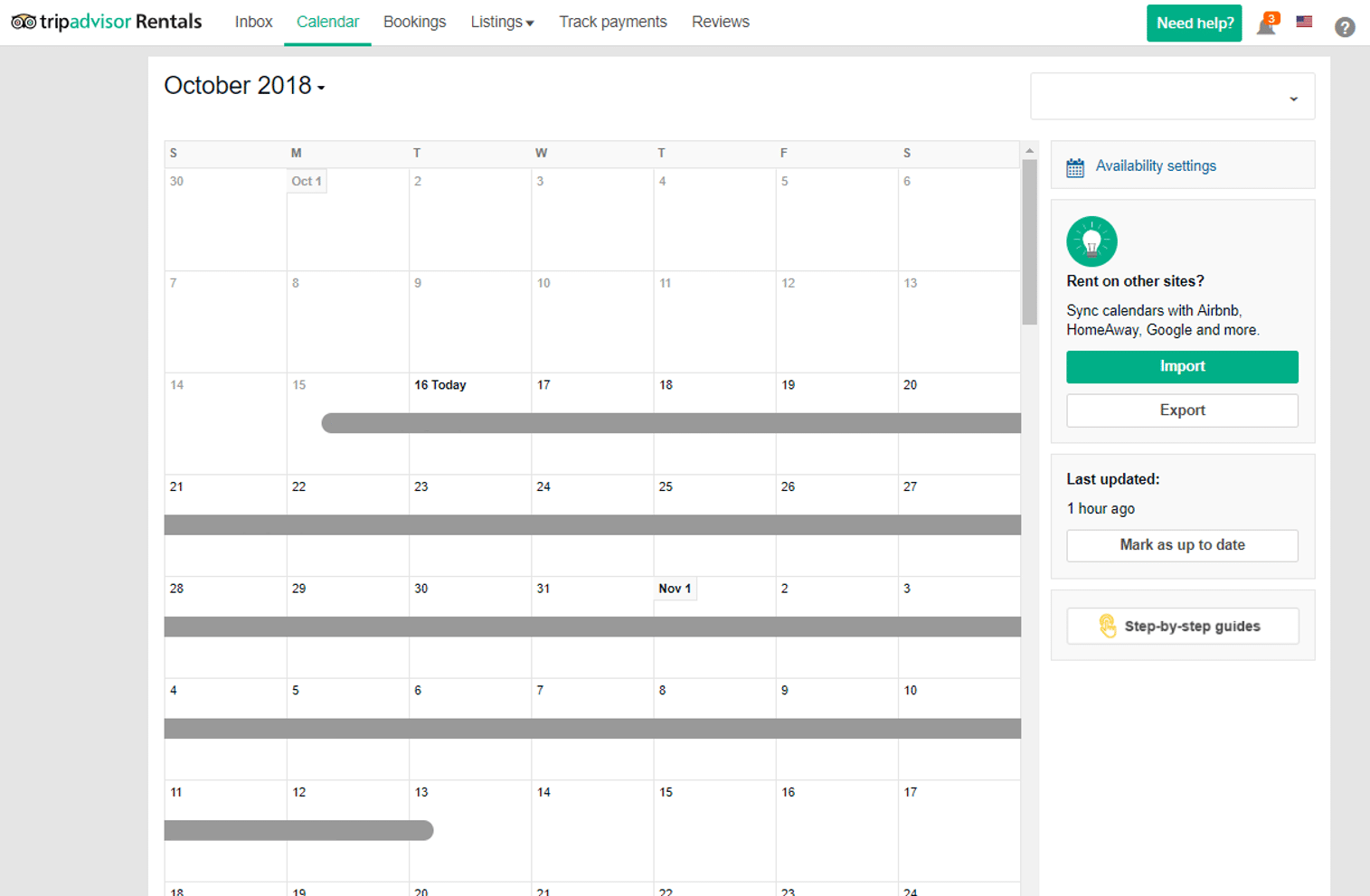Click the Need help? button
The height and width of the screenshot is (896, 1370).
pos(1195,23)
